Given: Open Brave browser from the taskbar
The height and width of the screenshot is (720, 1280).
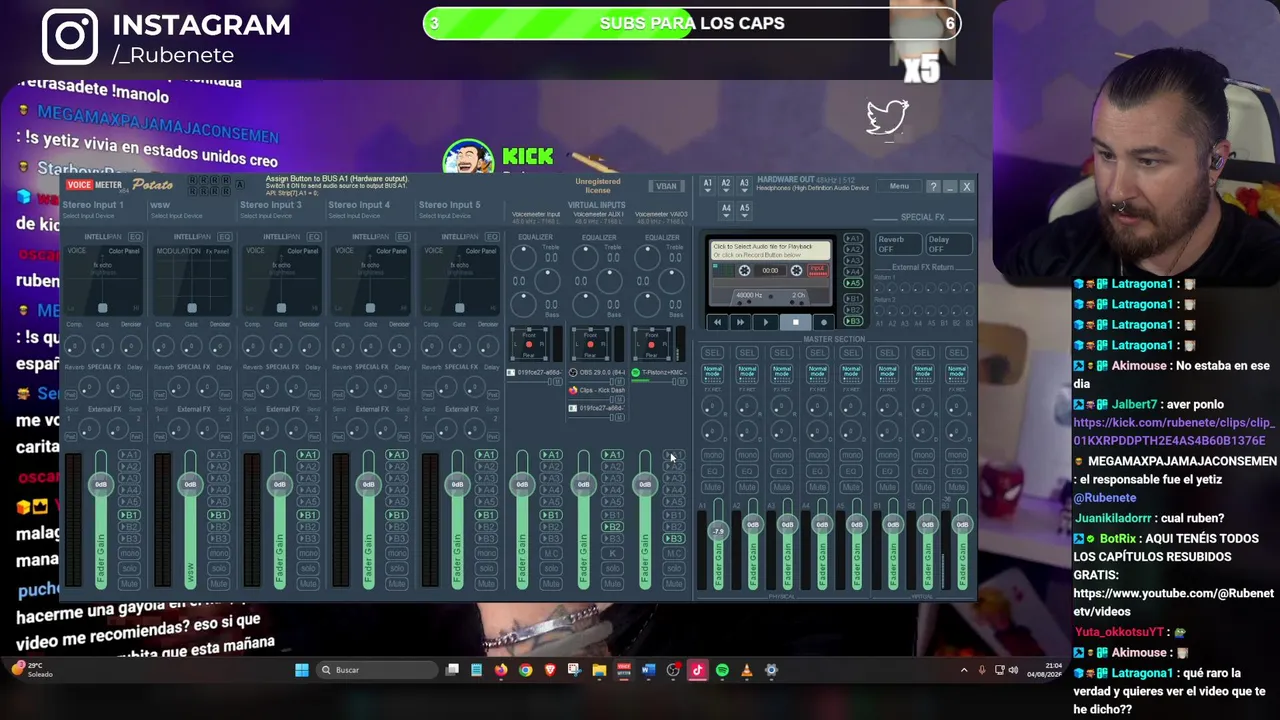Looking at the screenshot, I should pyautogui.click(x=550, y=670).
